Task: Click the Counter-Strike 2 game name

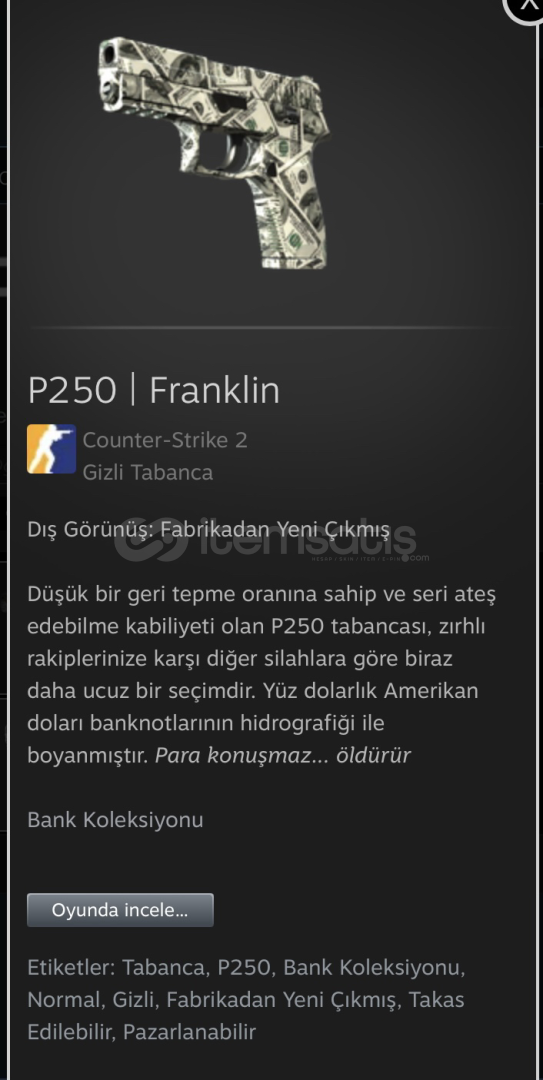Action: click(165, 439)
